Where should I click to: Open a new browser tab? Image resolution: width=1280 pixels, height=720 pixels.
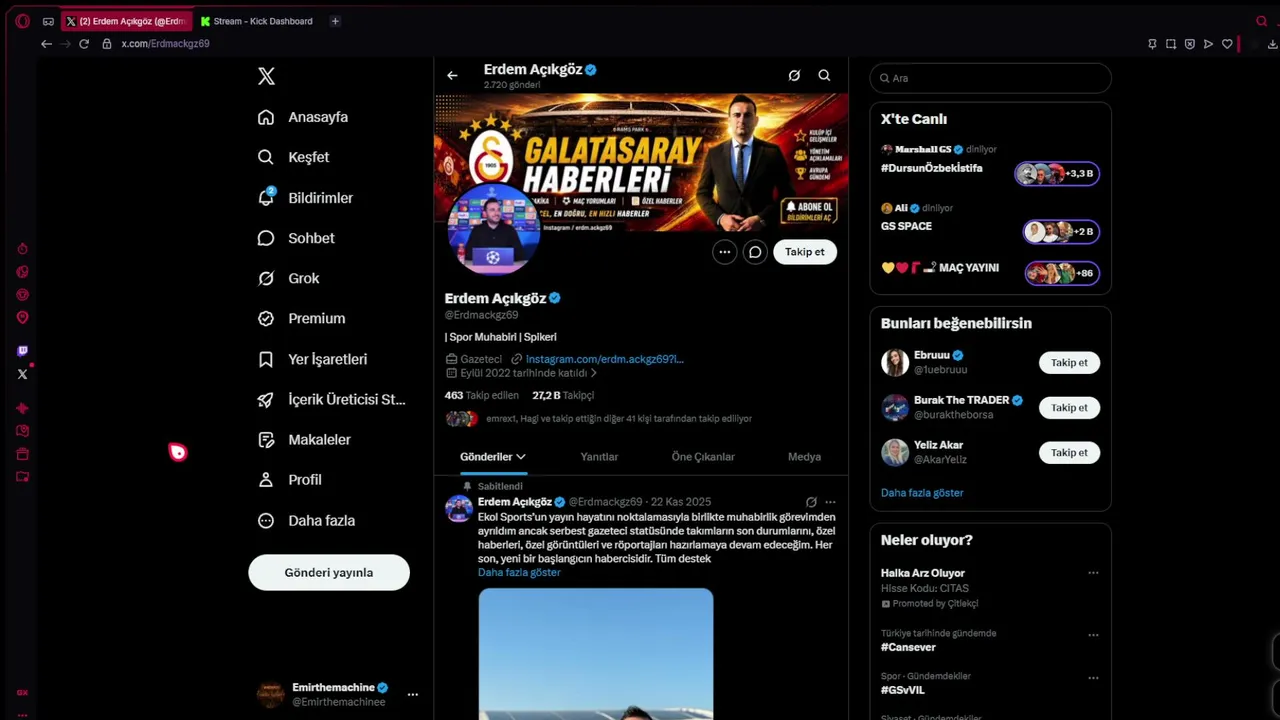pos(335,21)
